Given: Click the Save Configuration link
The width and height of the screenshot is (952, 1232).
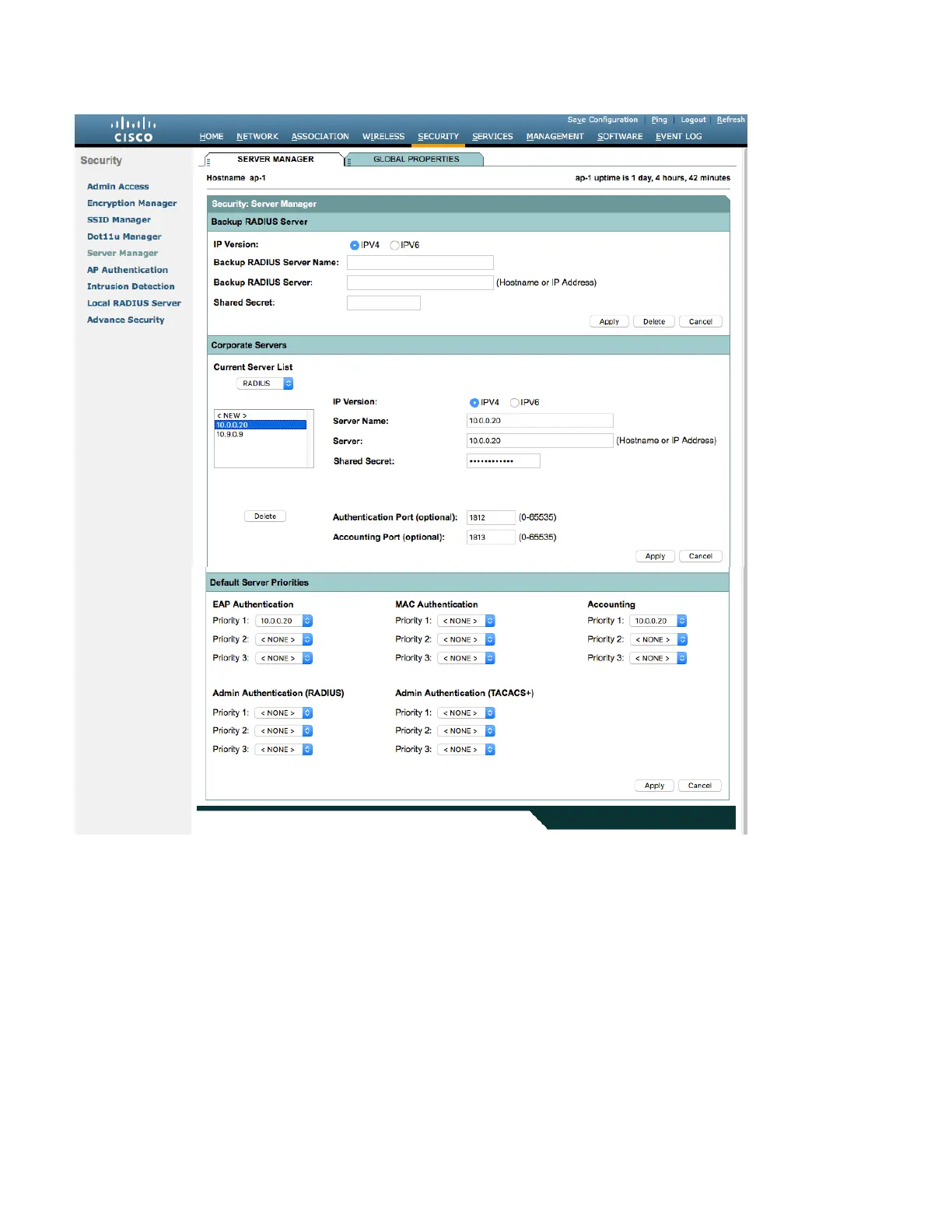Looking at the screenshot, I should coord(603,120).
